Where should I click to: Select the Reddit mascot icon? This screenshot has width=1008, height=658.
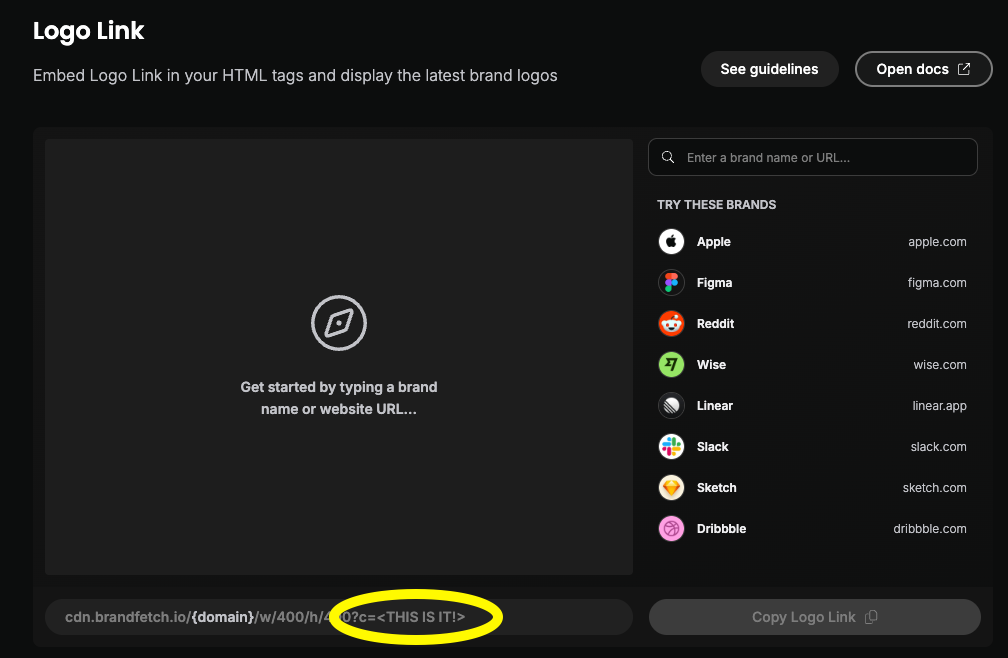(671, 323)
